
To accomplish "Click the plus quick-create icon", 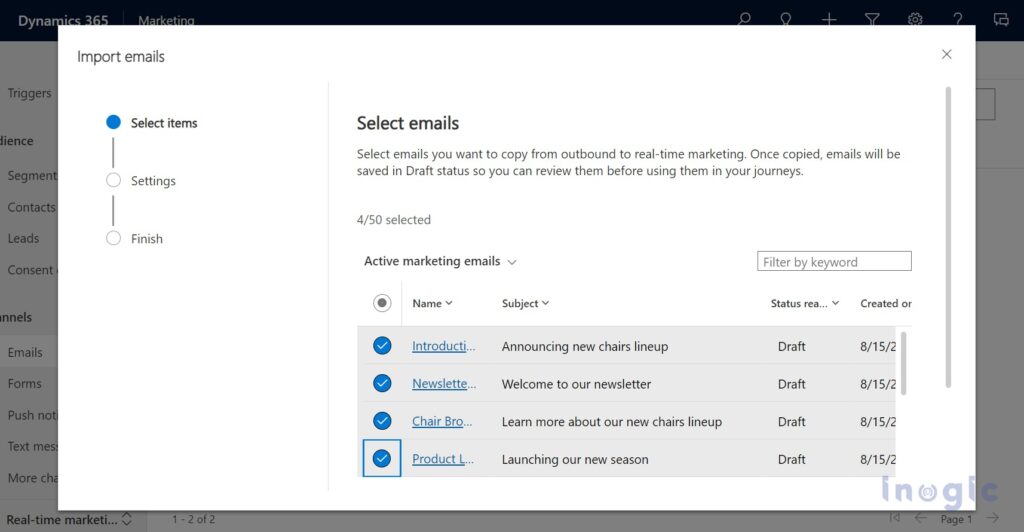I will [829, 20].
